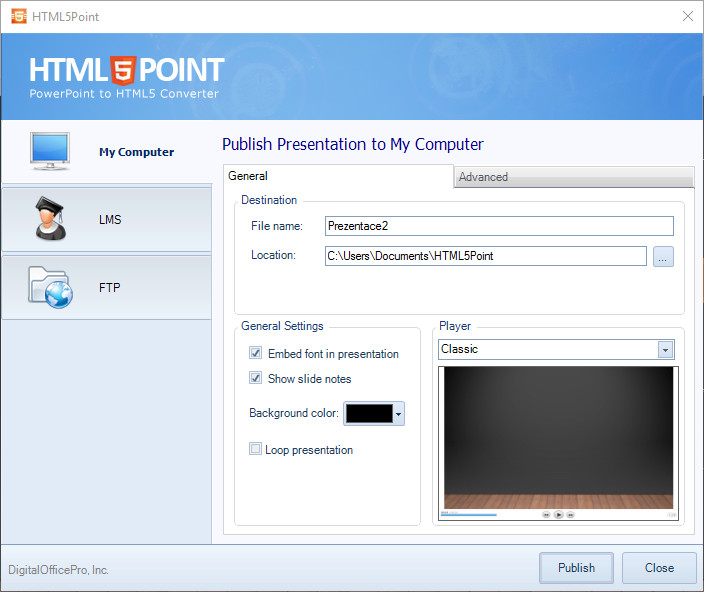The image size is (704, 592).
Task: Click the player preview progress bar
Action: coord(469,515)
